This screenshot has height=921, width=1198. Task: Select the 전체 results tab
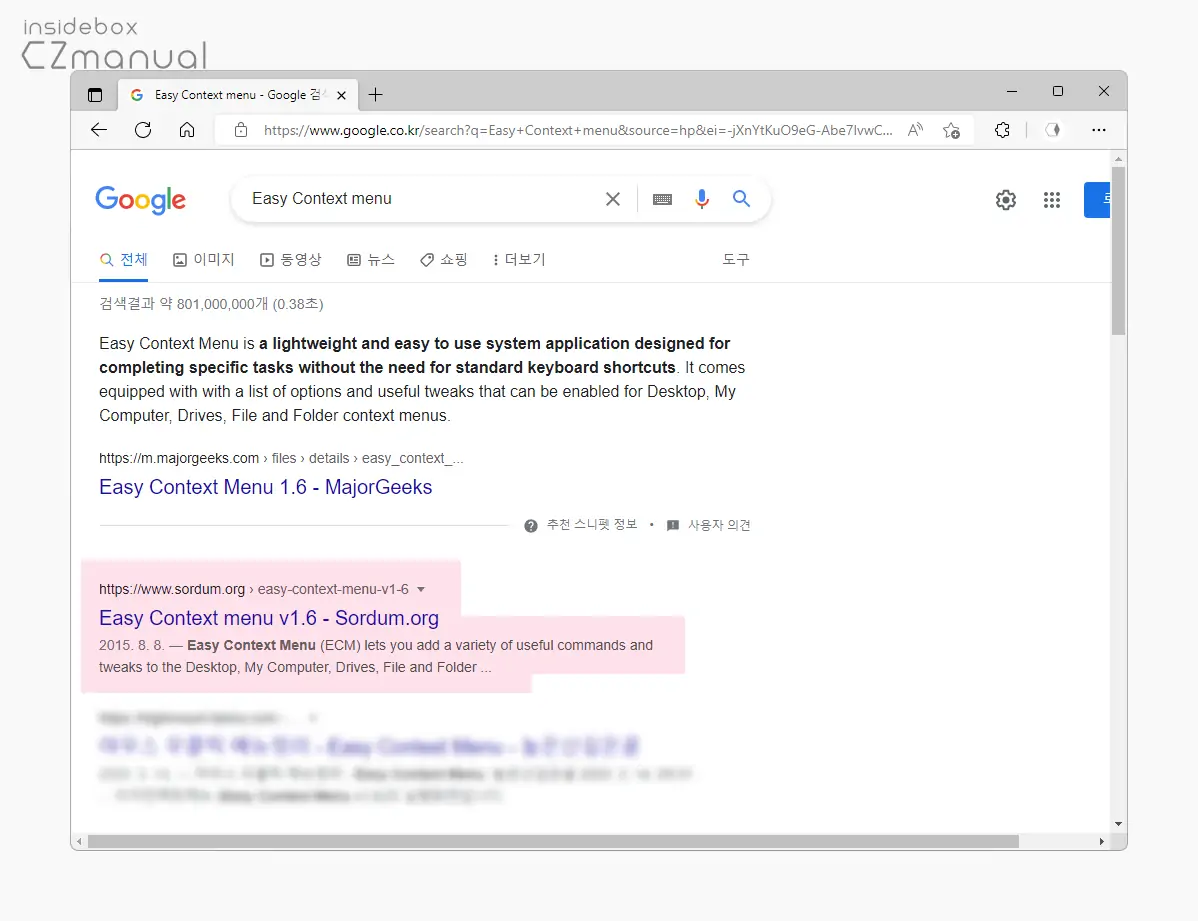[x=123, y=260]
